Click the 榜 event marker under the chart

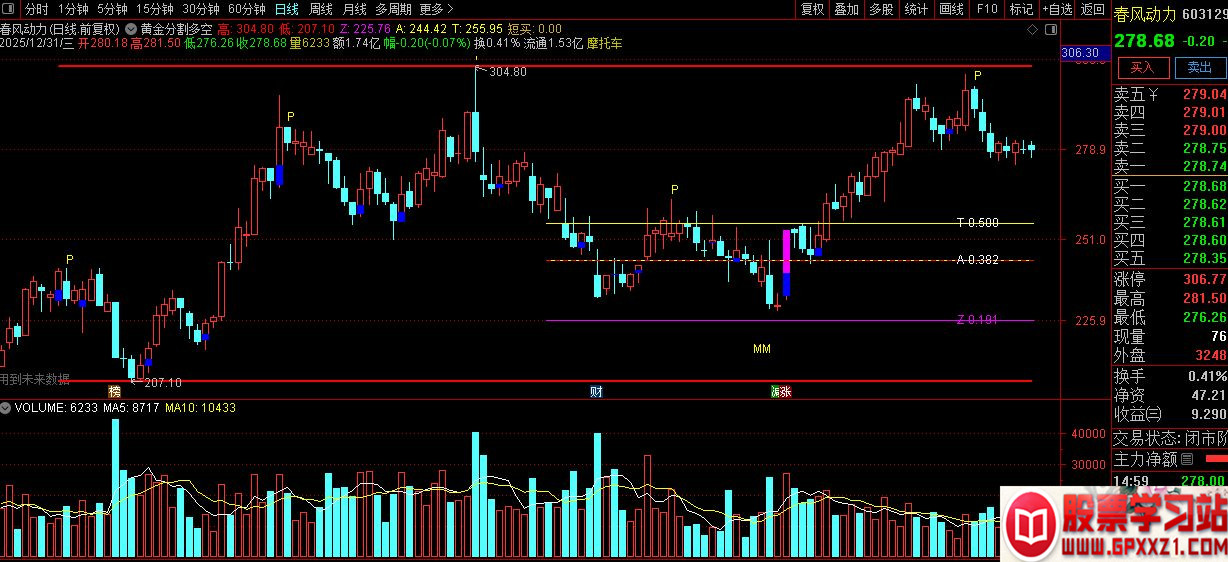pyautogui.click(x=115, y=391)
